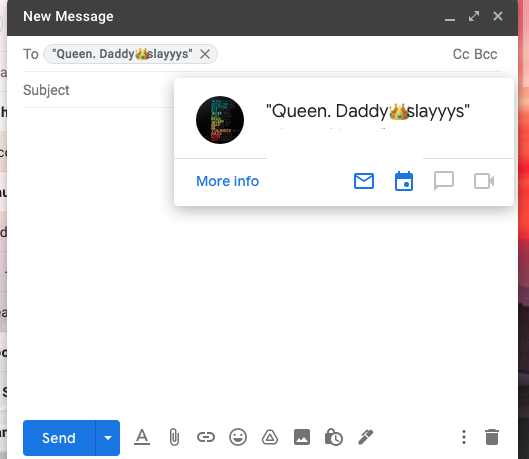
Task: Add Bcc recipients
Action: pyautogui.click(x=486, y=54)
